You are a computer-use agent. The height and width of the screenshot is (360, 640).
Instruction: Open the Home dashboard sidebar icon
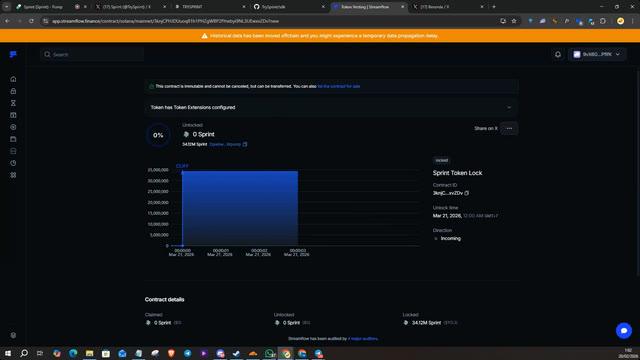(13, 79)
